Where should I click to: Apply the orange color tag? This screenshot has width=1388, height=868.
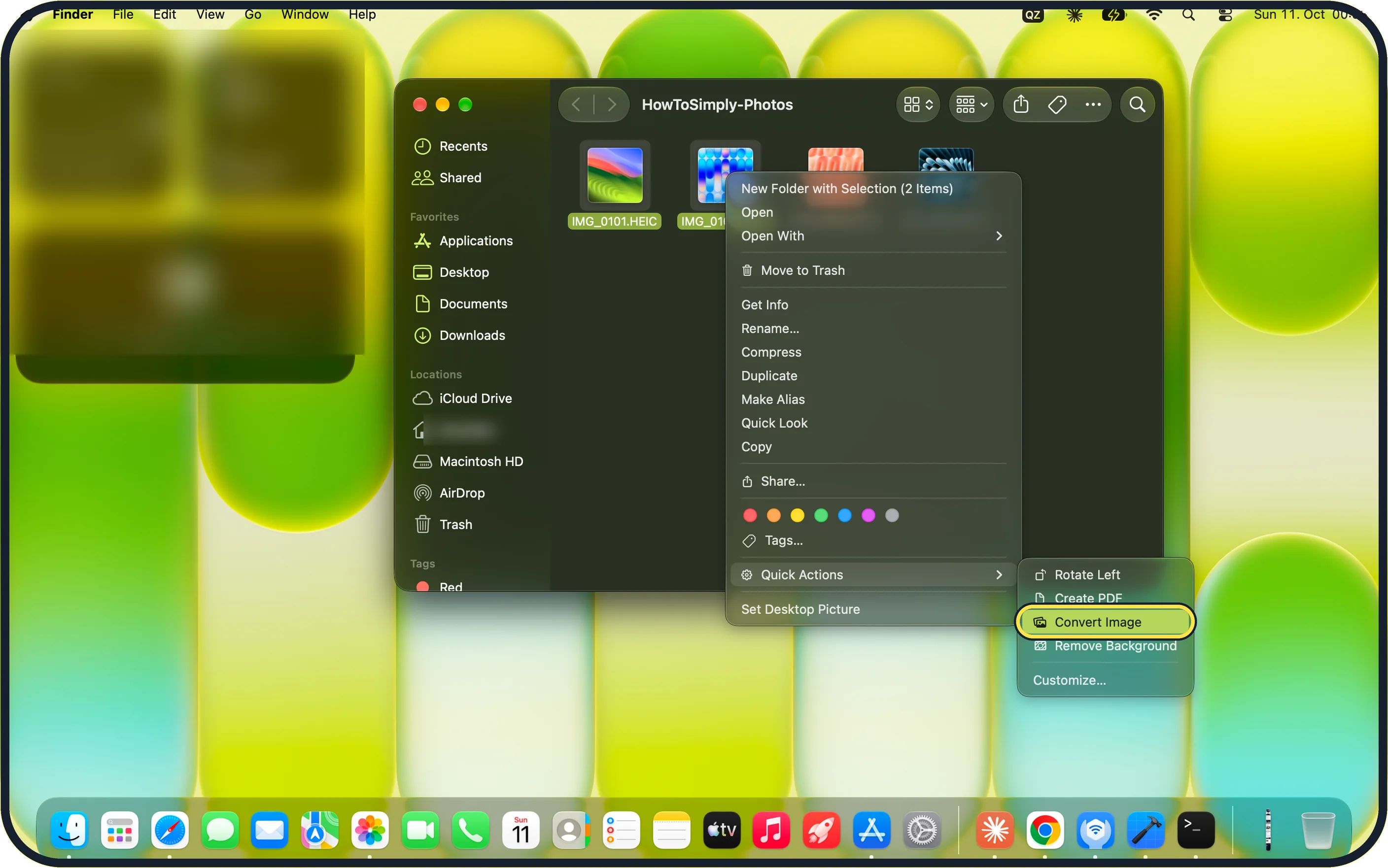[773, 515]
